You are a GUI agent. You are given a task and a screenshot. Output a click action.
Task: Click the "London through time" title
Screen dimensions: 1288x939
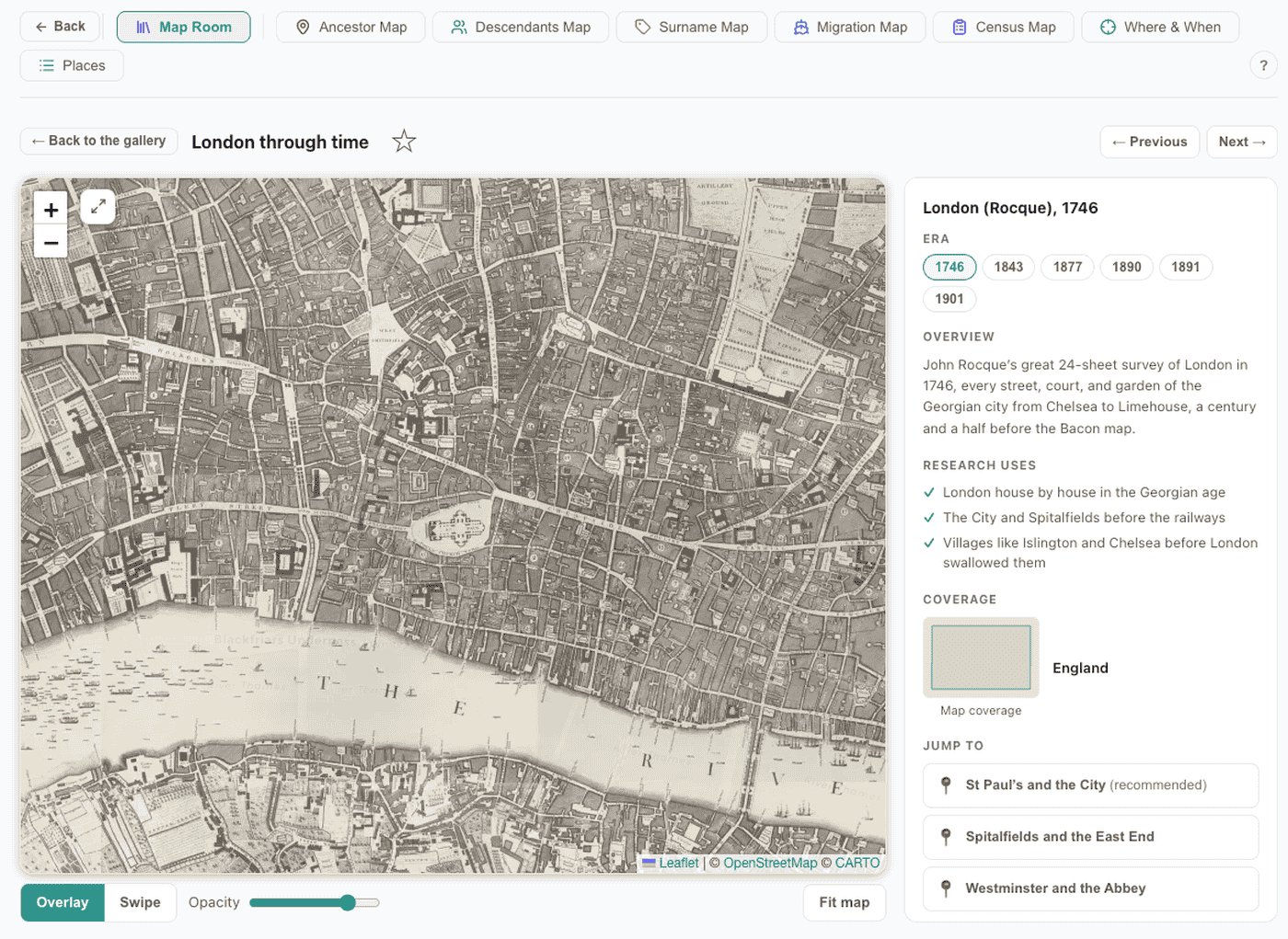pos(280,142)
